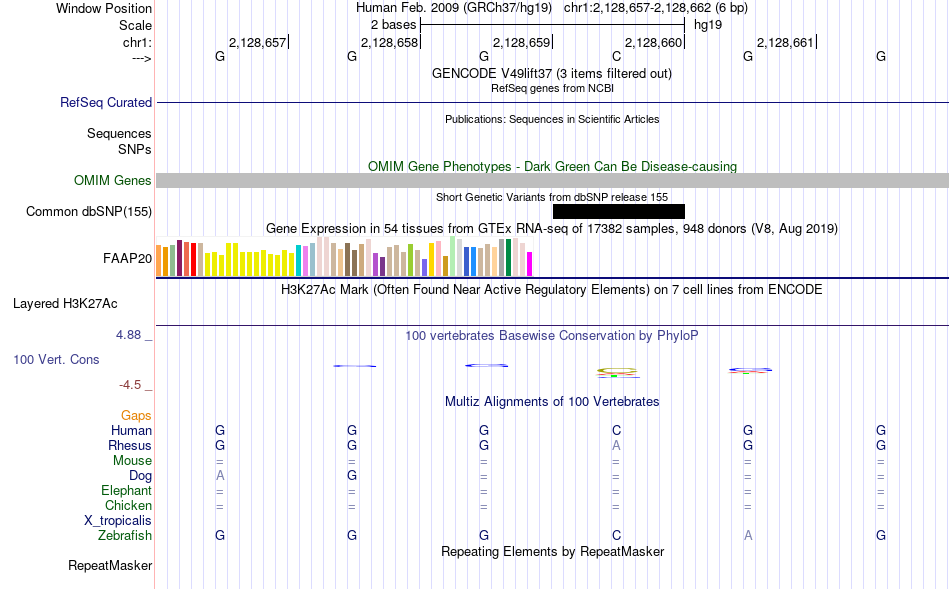Click Publications: Sequences in Scientific Articles title

(552, 119)
